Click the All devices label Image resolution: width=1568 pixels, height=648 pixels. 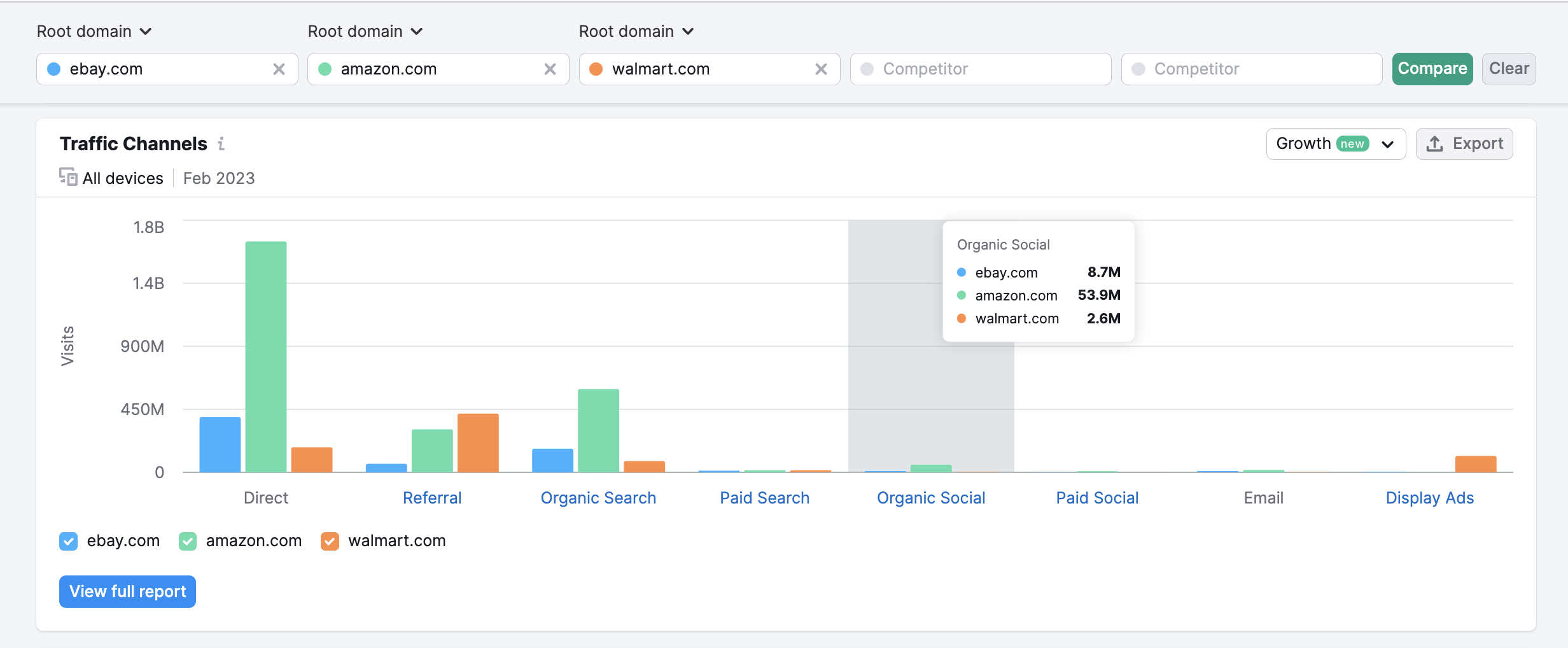pyautogui.click(x=123, y=178)
